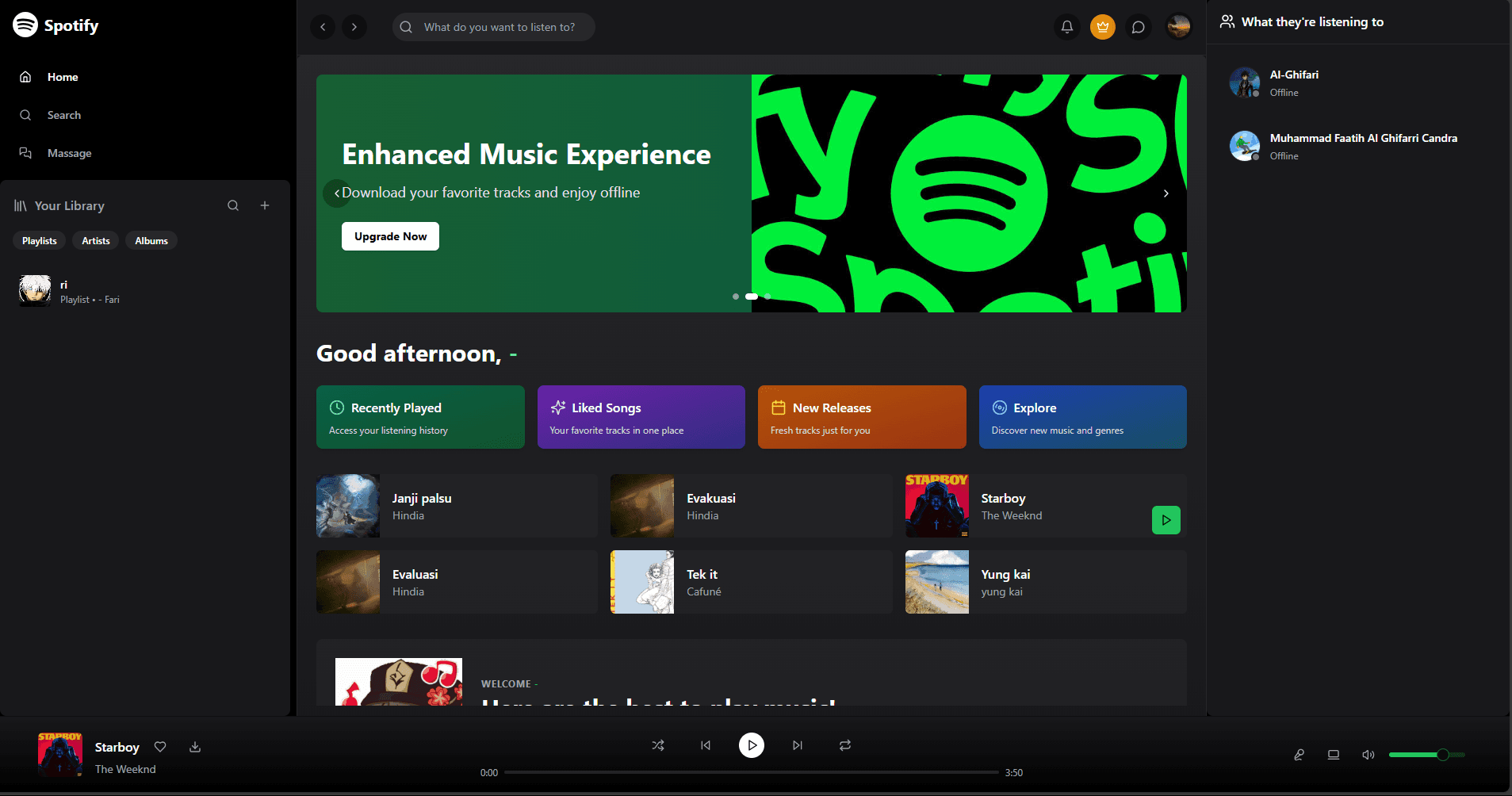Image resolution: width=1512 pixels, height=796 pixels.
Task: Click the Home house icon
Action: pyautogui.click(x=25, y=77)
